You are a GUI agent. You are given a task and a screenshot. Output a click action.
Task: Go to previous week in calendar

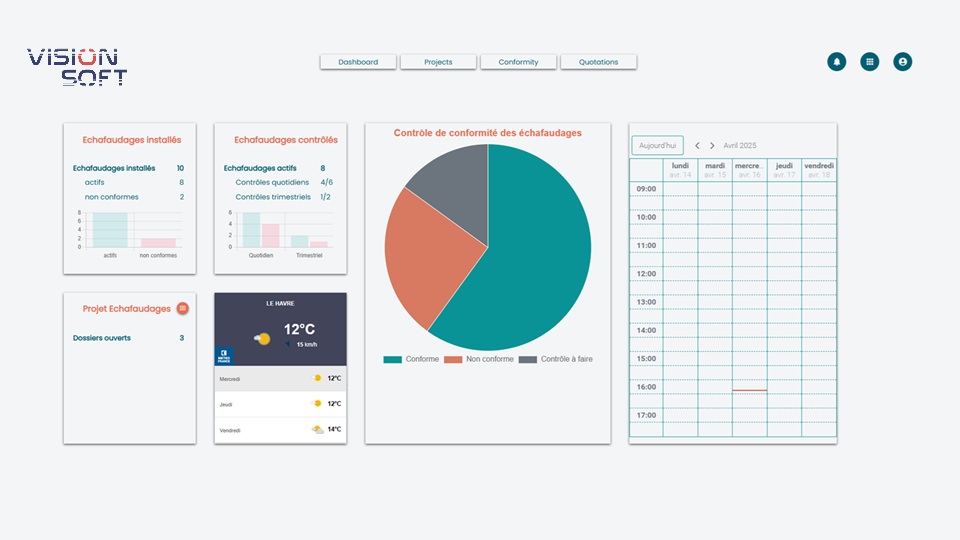[697, 146]
